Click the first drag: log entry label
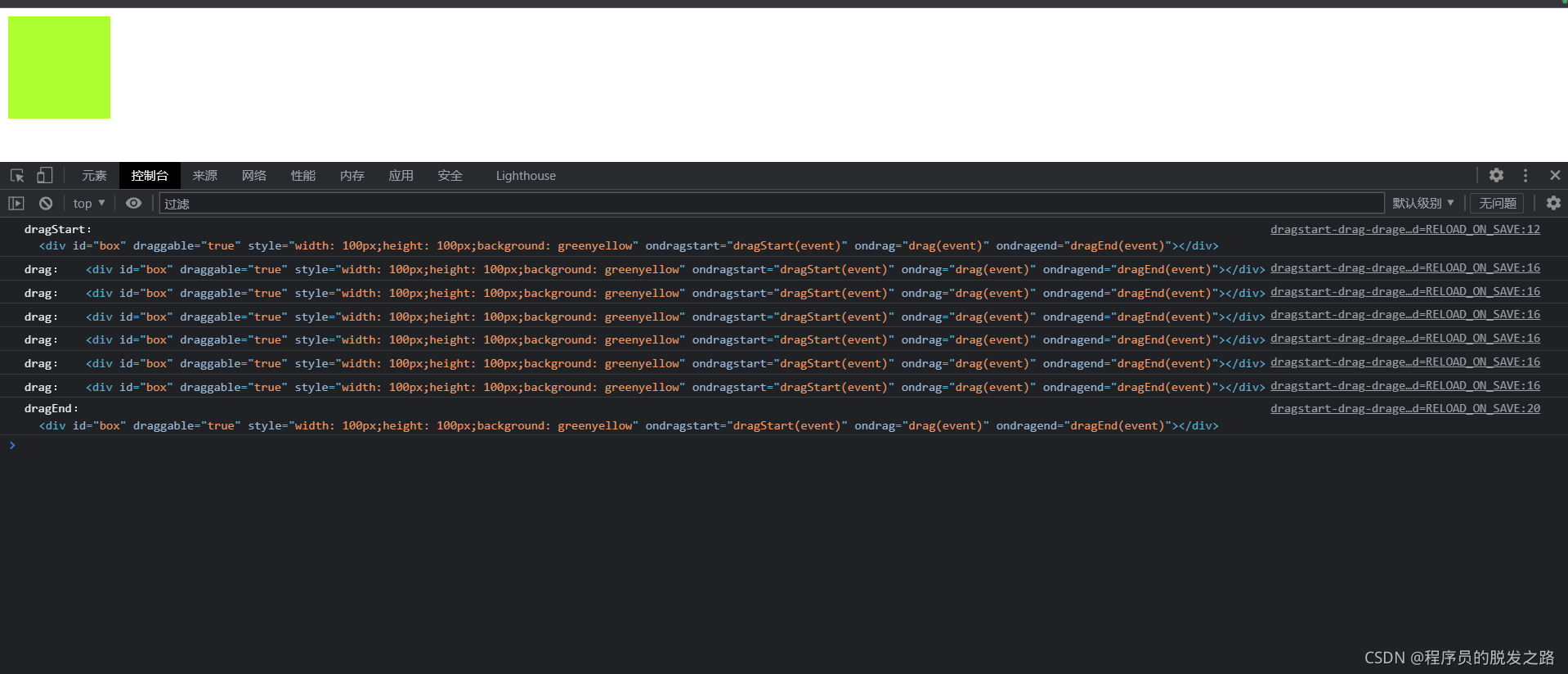 pyautogui.click(x=41, y=269)
